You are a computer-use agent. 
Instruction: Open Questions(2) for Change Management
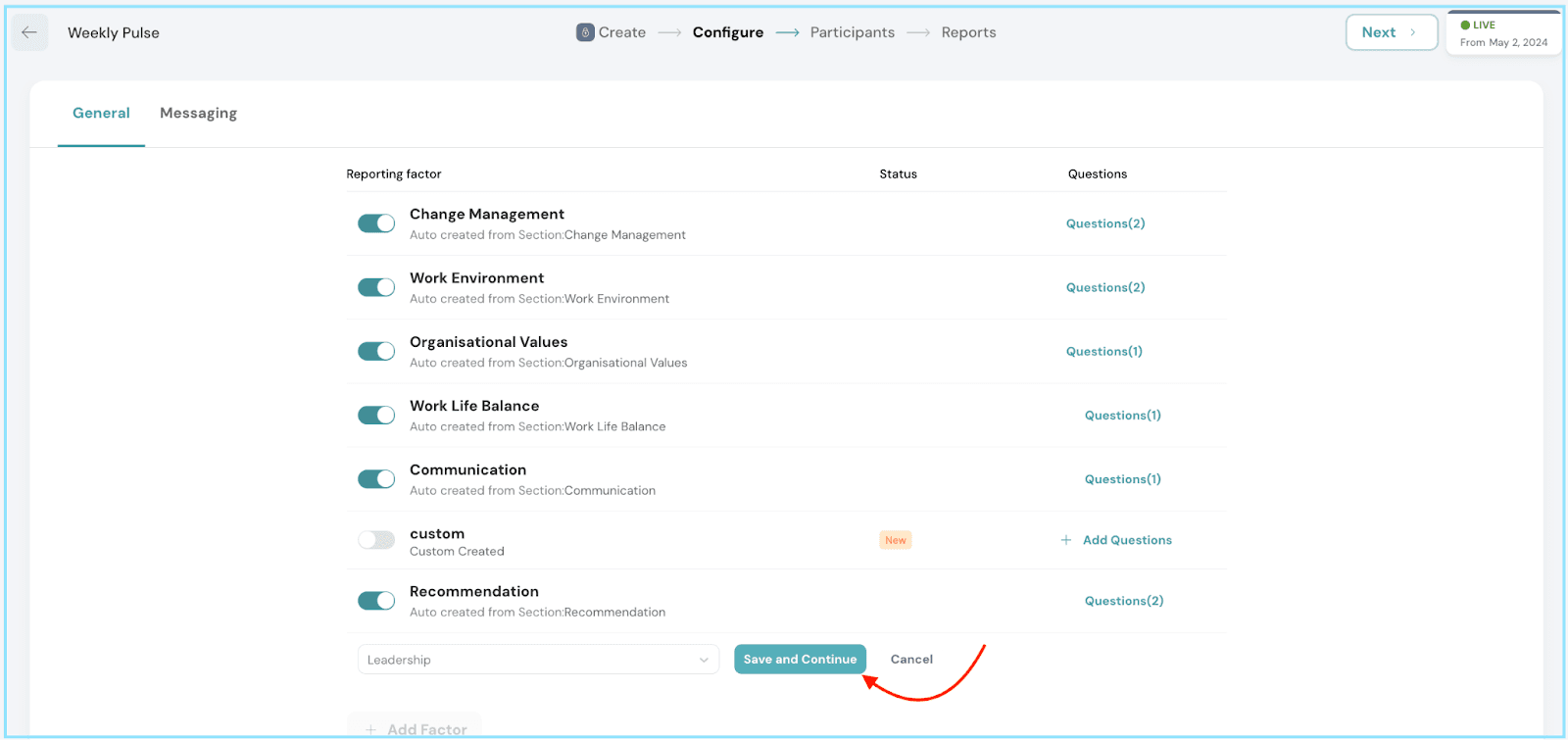pos(1105,223)
